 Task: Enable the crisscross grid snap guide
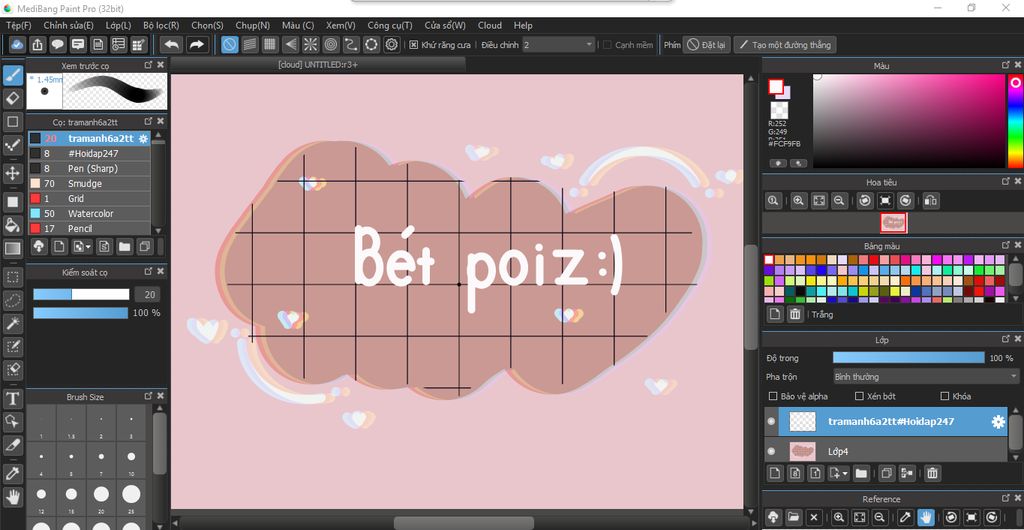tap(270, 44)
